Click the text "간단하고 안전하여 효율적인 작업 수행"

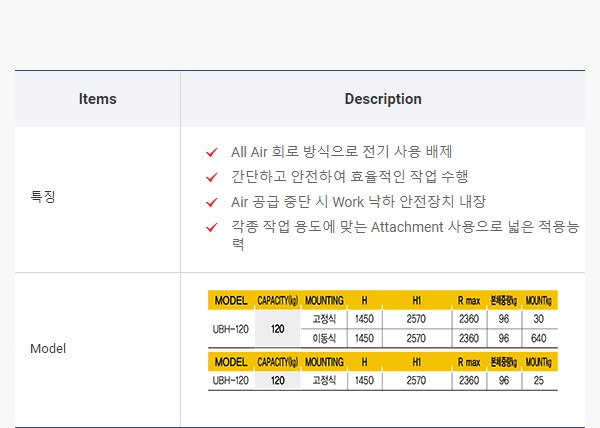349,177
